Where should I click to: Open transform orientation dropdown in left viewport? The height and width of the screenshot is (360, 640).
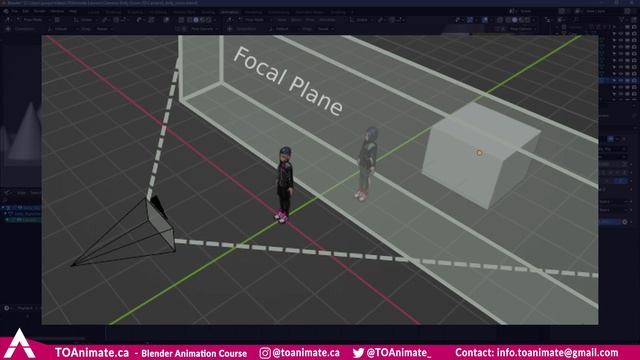pos(86,20)
